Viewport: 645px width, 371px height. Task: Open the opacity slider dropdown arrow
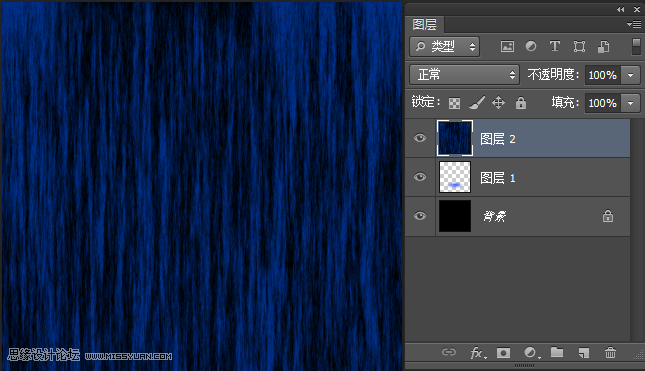(630, 75)
